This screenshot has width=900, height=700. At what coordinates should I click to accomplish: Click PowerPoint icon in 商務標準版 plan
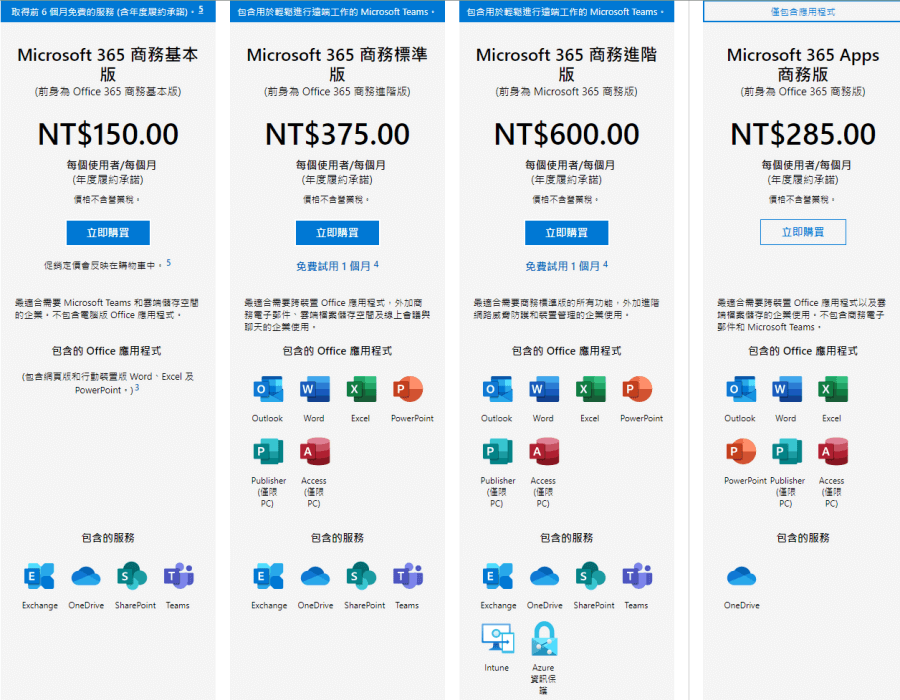[x=408, y=390]
